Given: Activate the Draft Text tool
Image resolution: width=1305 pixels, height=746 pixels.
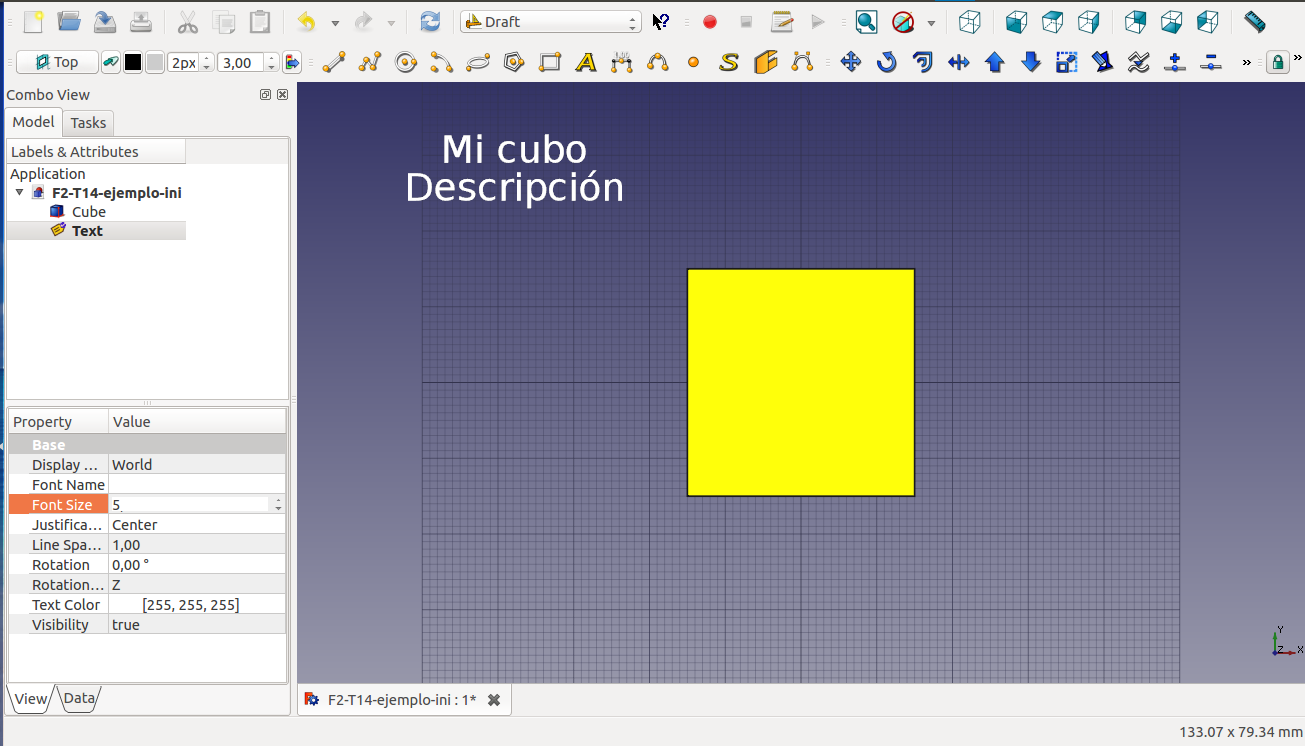Looking at the screenshot, I should [586, 63].
